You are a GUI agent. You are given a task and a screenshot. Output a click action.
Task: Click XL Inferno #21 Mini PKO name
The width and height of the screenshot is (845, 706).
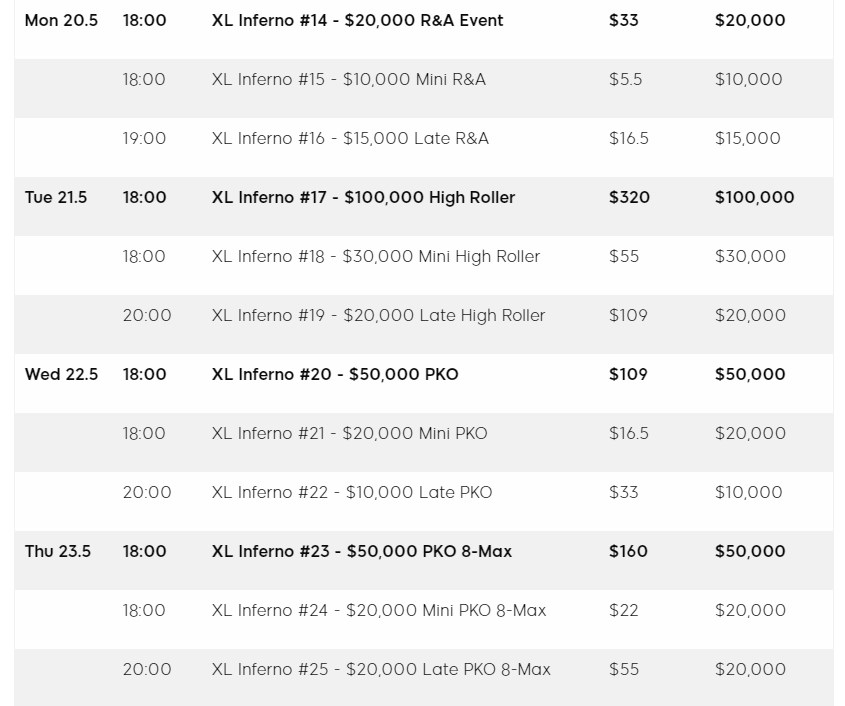[349, 434]
